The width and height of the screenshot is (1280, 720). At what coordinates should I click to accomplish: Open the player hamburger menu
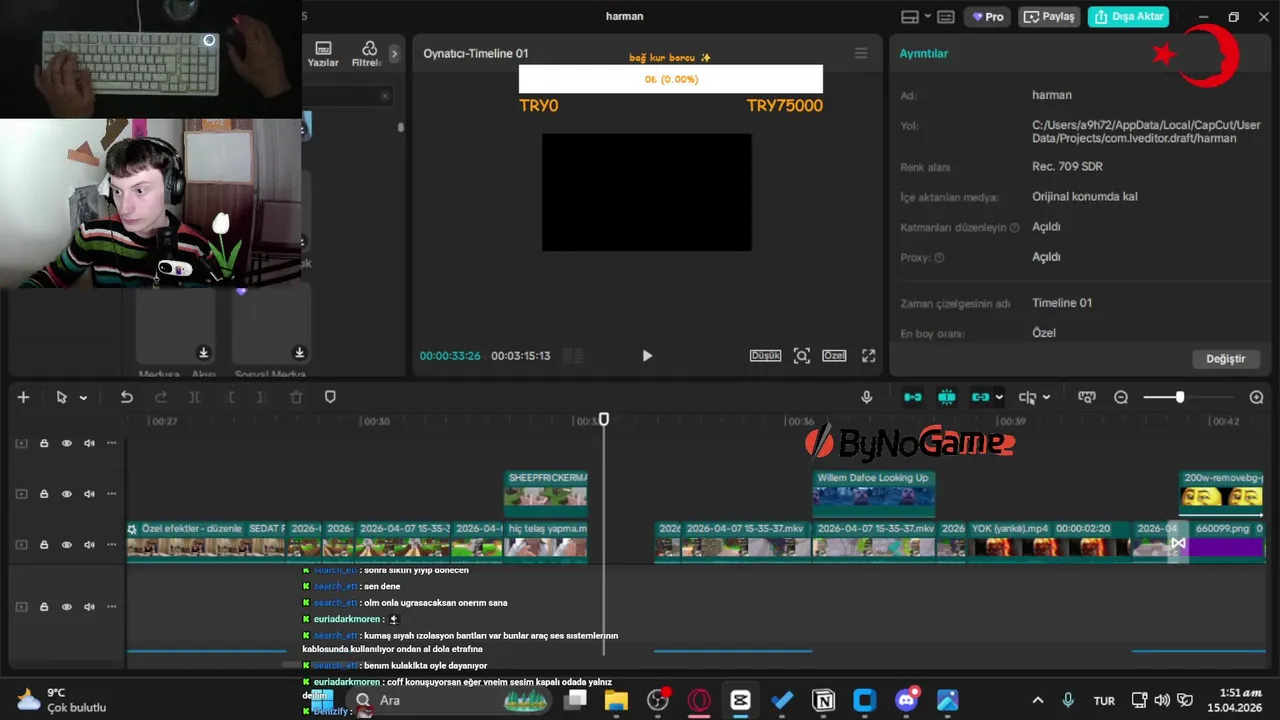click(x=861, y=53)
